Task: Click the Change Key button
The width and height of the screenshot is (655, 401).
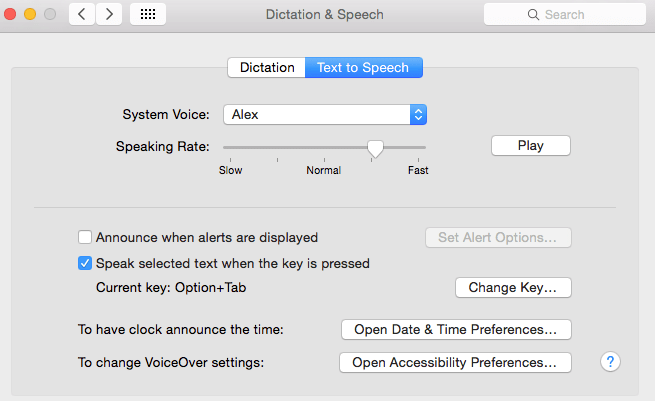Action: pyautogui.click(x=513, y=288)
